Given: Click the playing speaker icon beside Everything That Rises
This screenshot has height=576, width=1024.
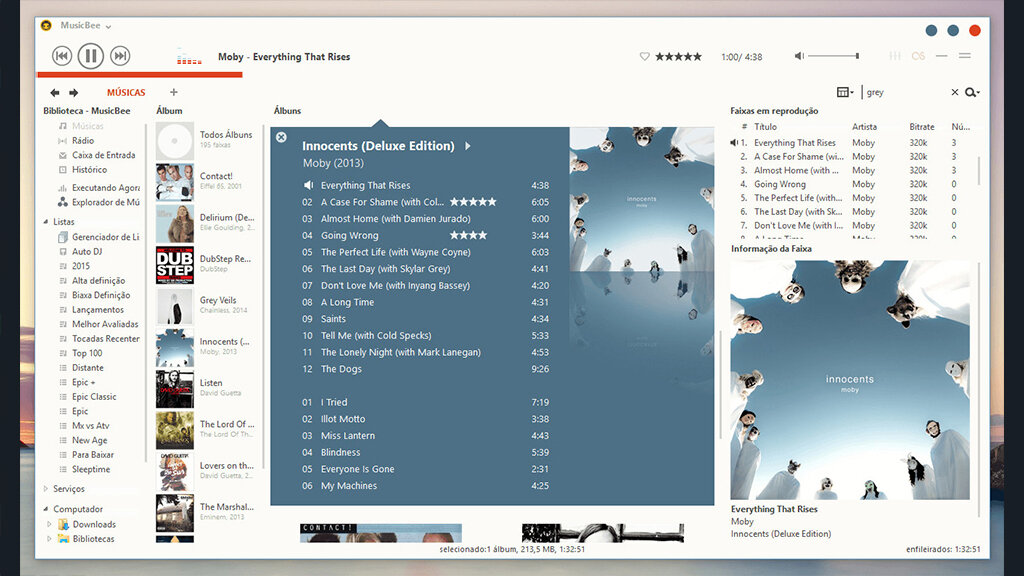Looking at the screenshot, I should tap(308, 185).
